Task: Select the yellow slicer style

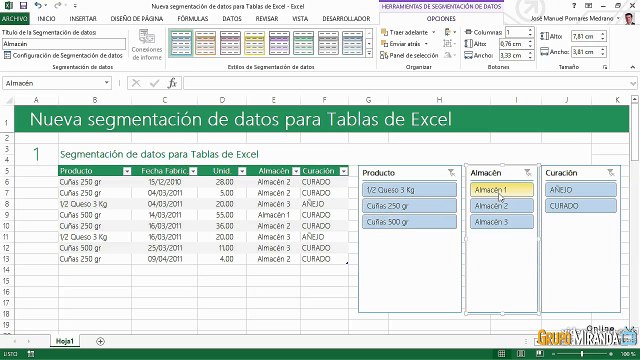Action: click(255, 43)
